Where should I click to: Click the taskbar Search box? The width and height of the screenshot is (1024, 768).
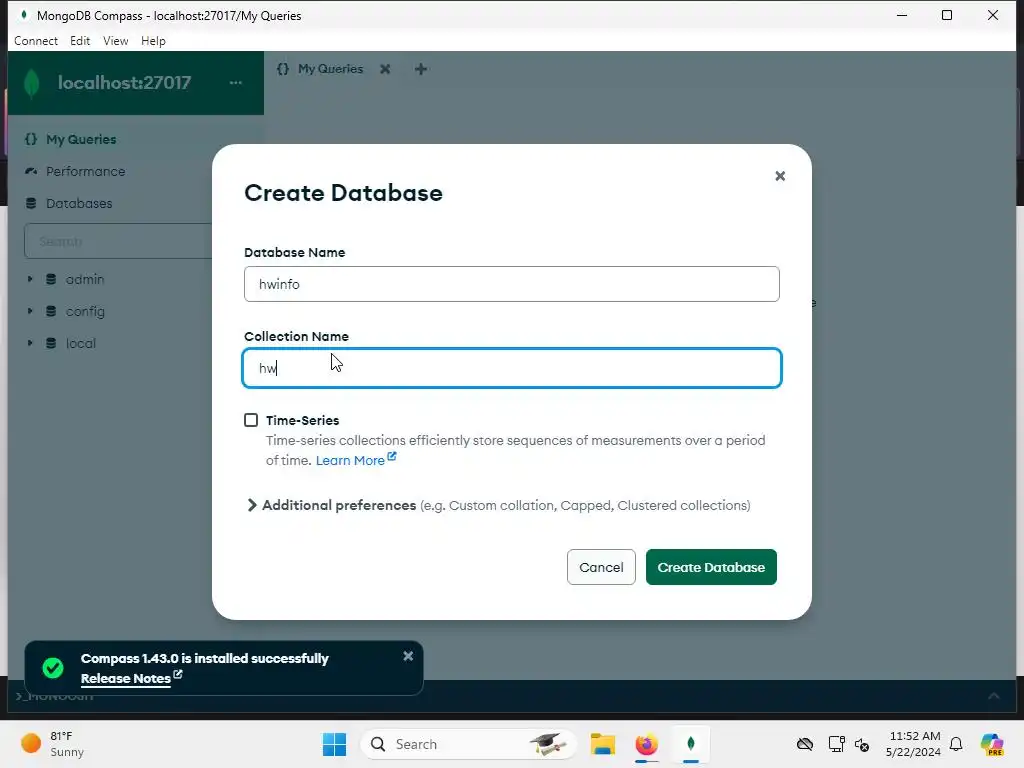click(468, 744)
